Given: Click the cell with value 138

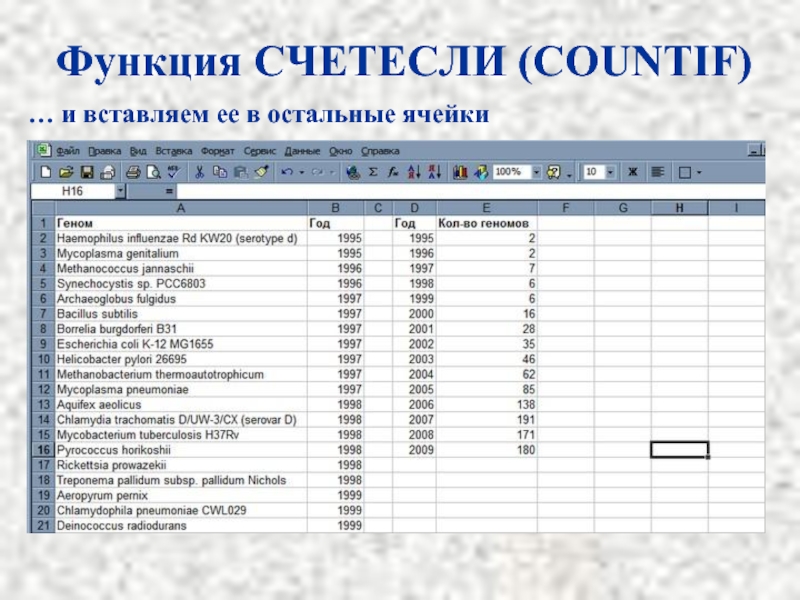Looking at the screenshot, I should (487, 405).
